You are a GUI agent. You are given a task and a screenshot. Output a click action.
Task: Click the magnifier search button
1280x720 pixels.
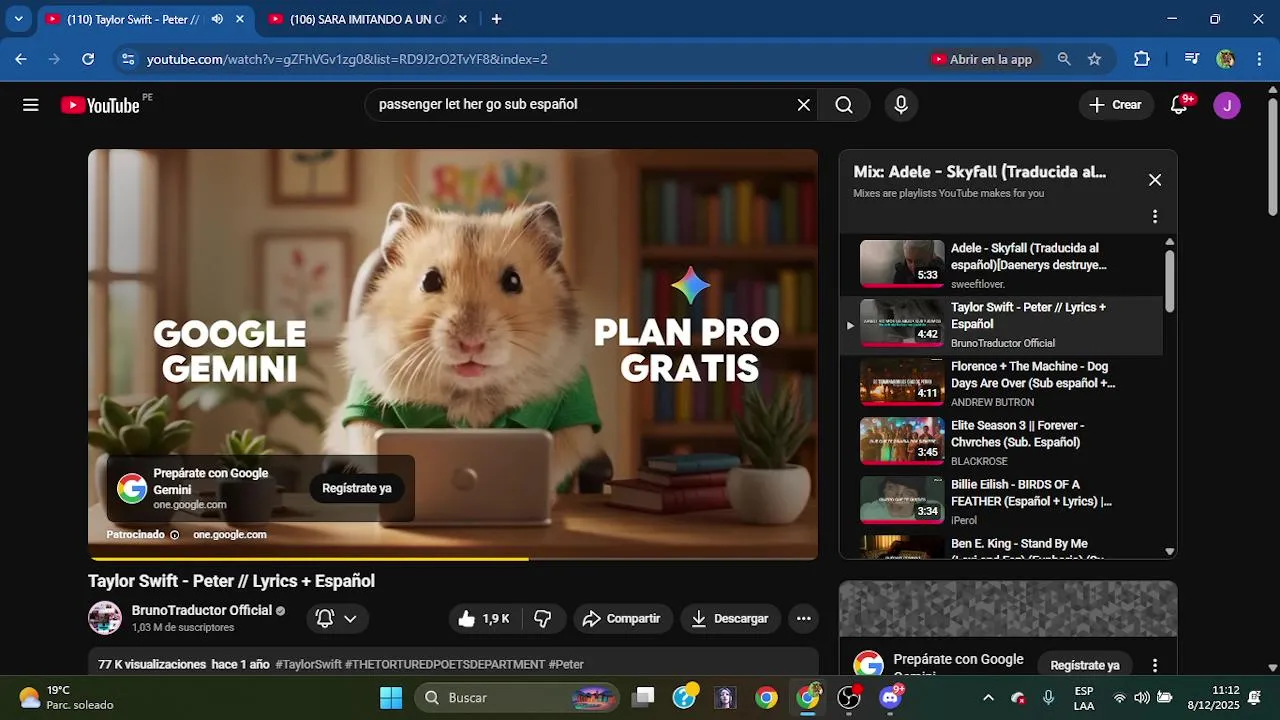coord(844,105)
